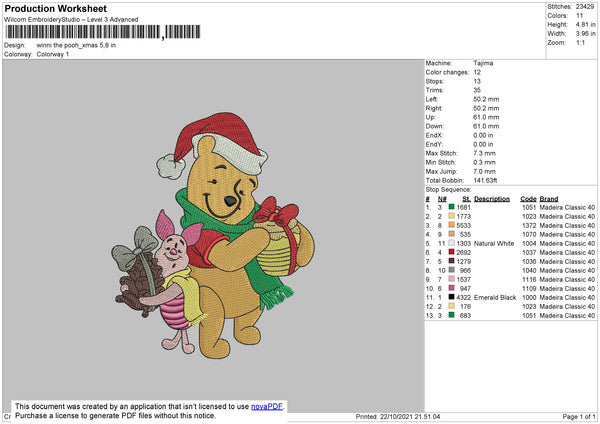Image resolution: width=600 pixels, height=424 pixels.
Task: Click the Machine value 'Tajima'
Action: point(483,63)
